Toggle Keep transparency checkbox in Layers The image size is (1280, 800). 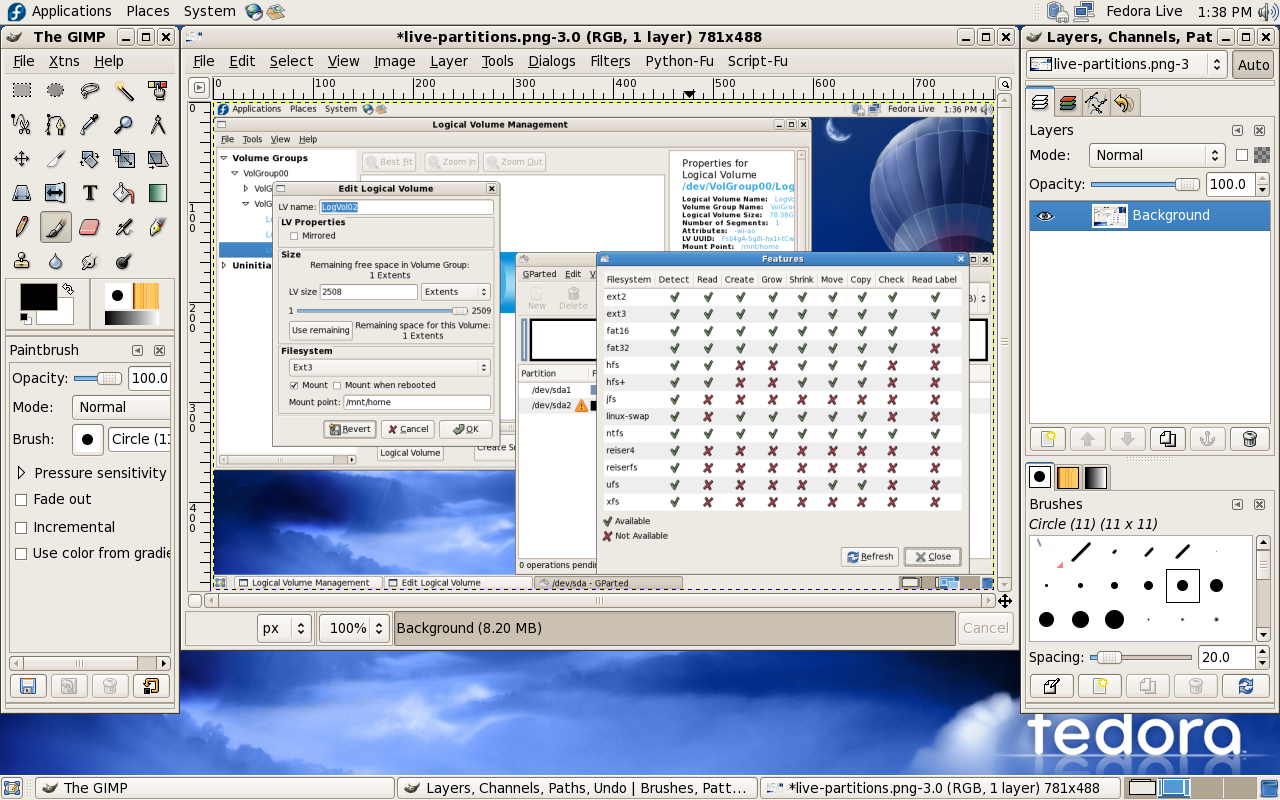coord(1242,155)
